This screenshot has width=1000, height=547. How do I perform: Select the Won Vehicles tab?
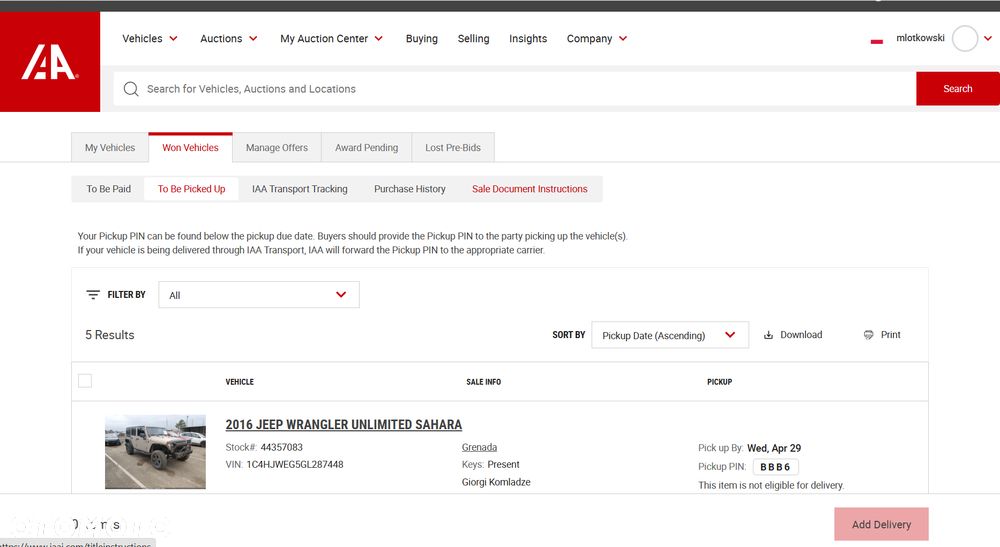(x=190, y=147)
